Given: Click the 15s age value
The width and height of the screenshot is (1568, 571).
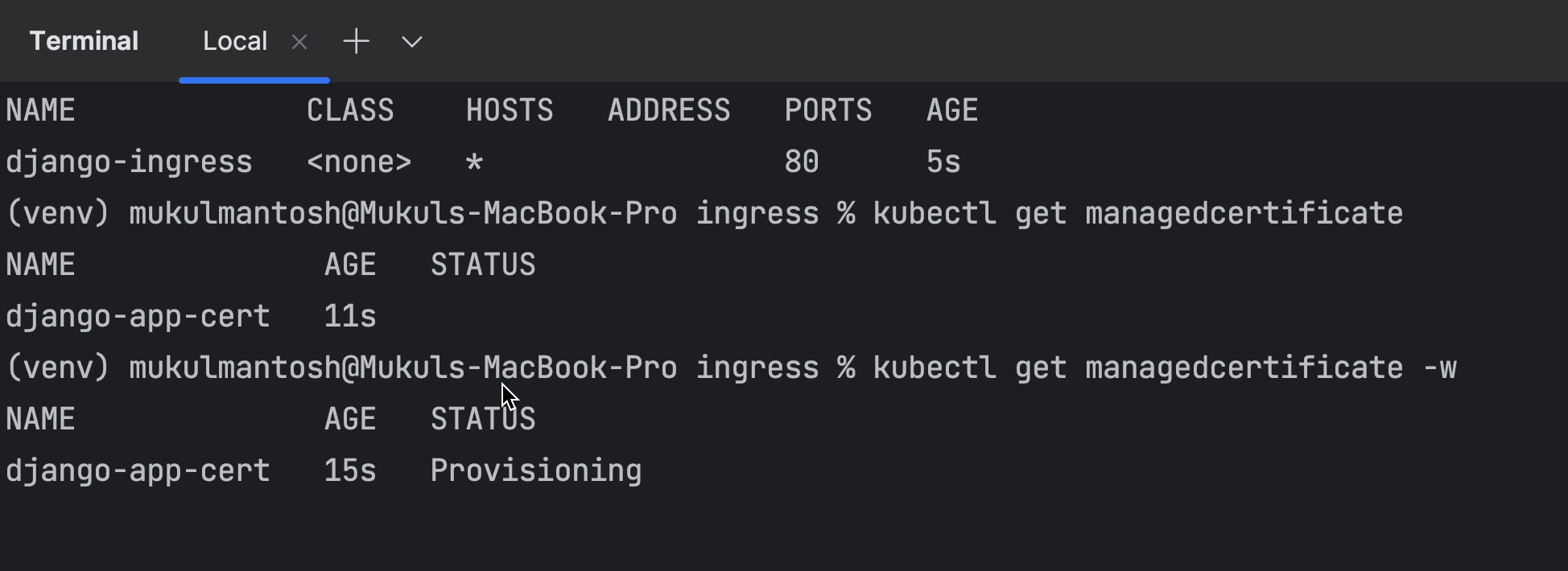Looking at the screenshot, I should tap(350, 471).
